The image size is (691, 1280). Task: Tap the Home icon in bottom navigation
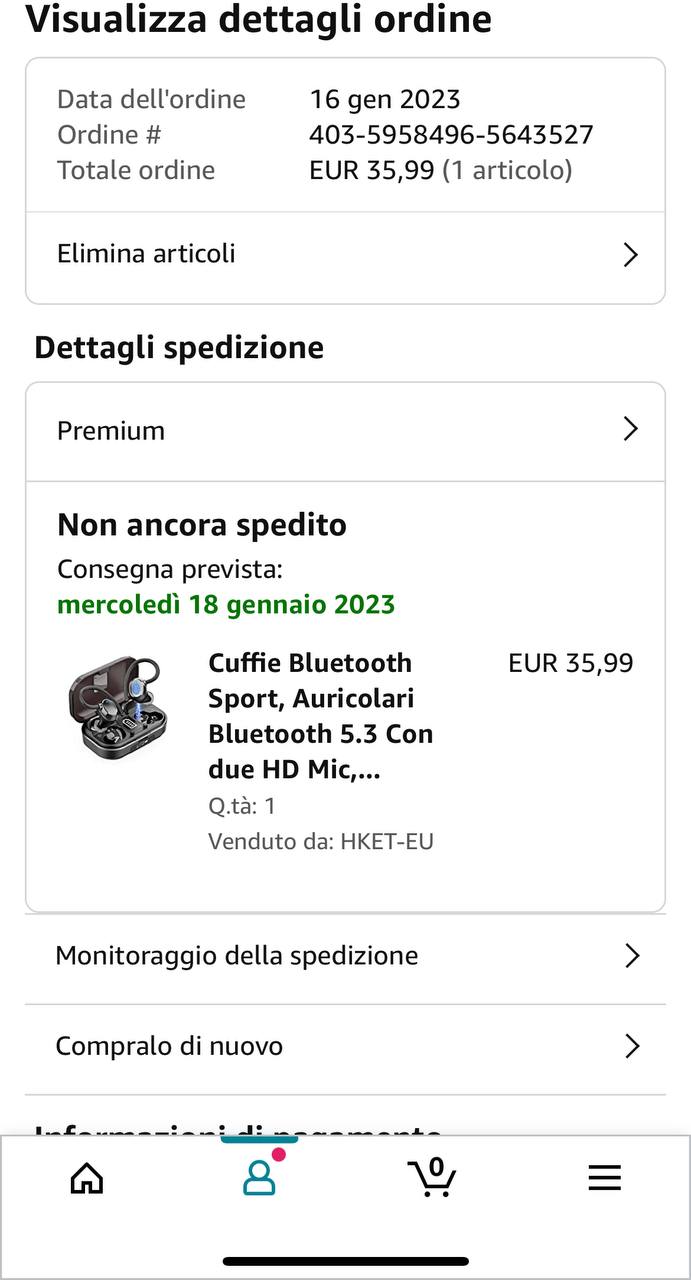point(87,1178)
